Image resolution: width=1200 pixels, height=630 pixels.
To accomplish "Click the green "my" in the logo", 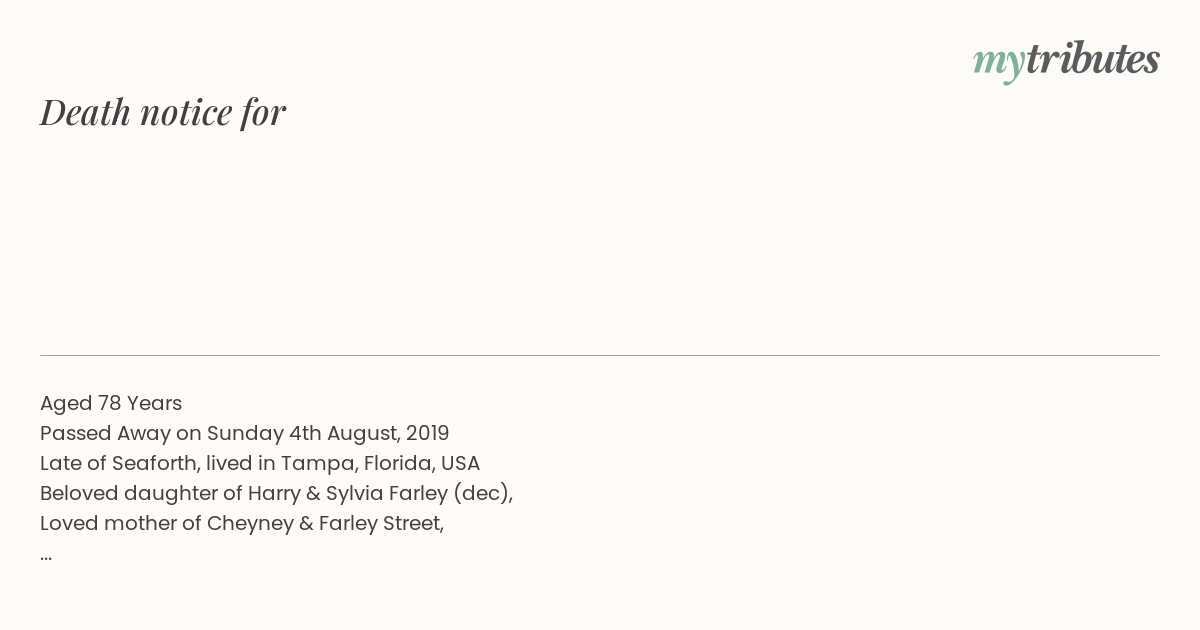I will pyautogui.click(x=999, y=64).
